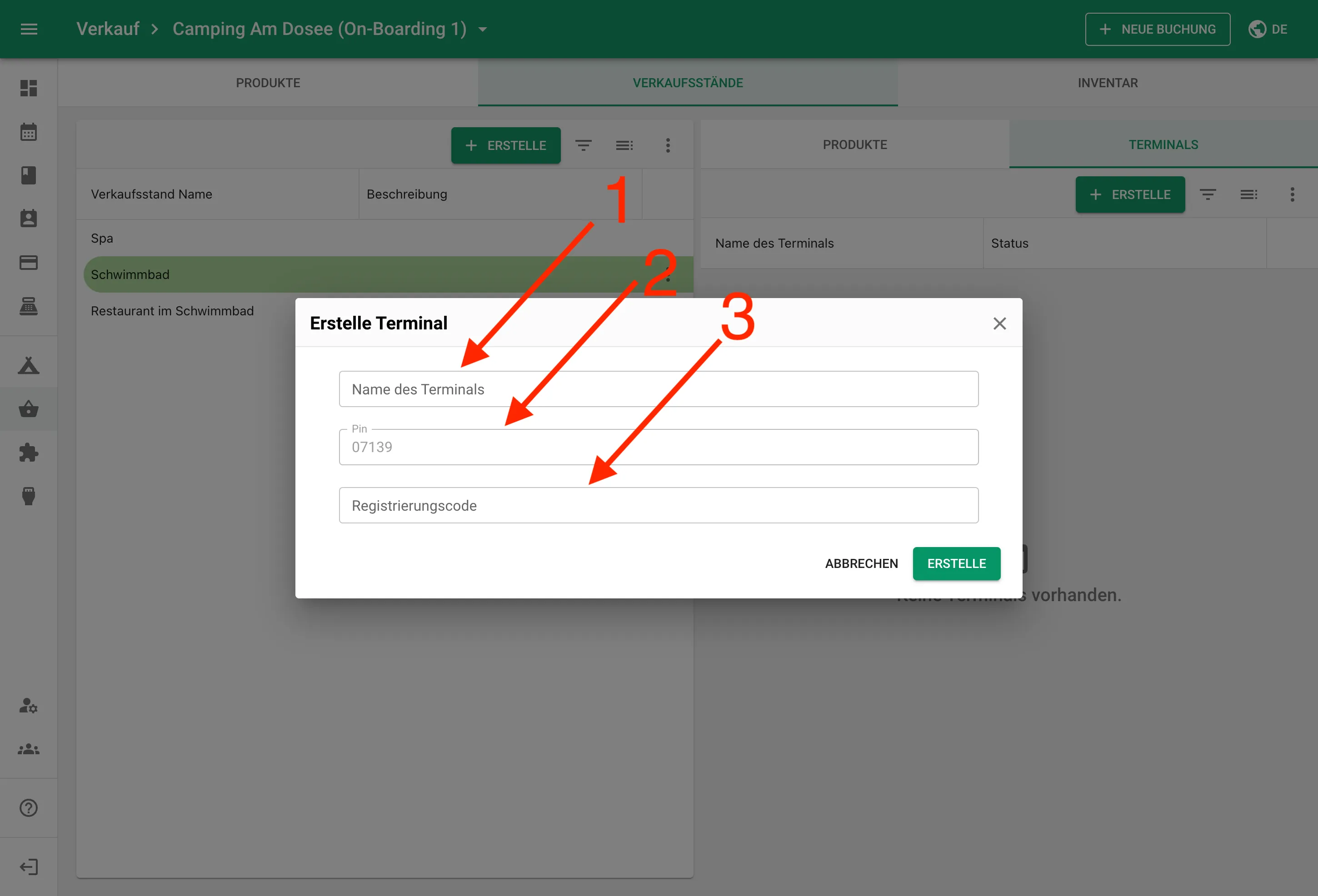This screenshot has height=896, width=1318.
Task: Click the Verkauf breadcrumb link
Action: pos(108,29)
